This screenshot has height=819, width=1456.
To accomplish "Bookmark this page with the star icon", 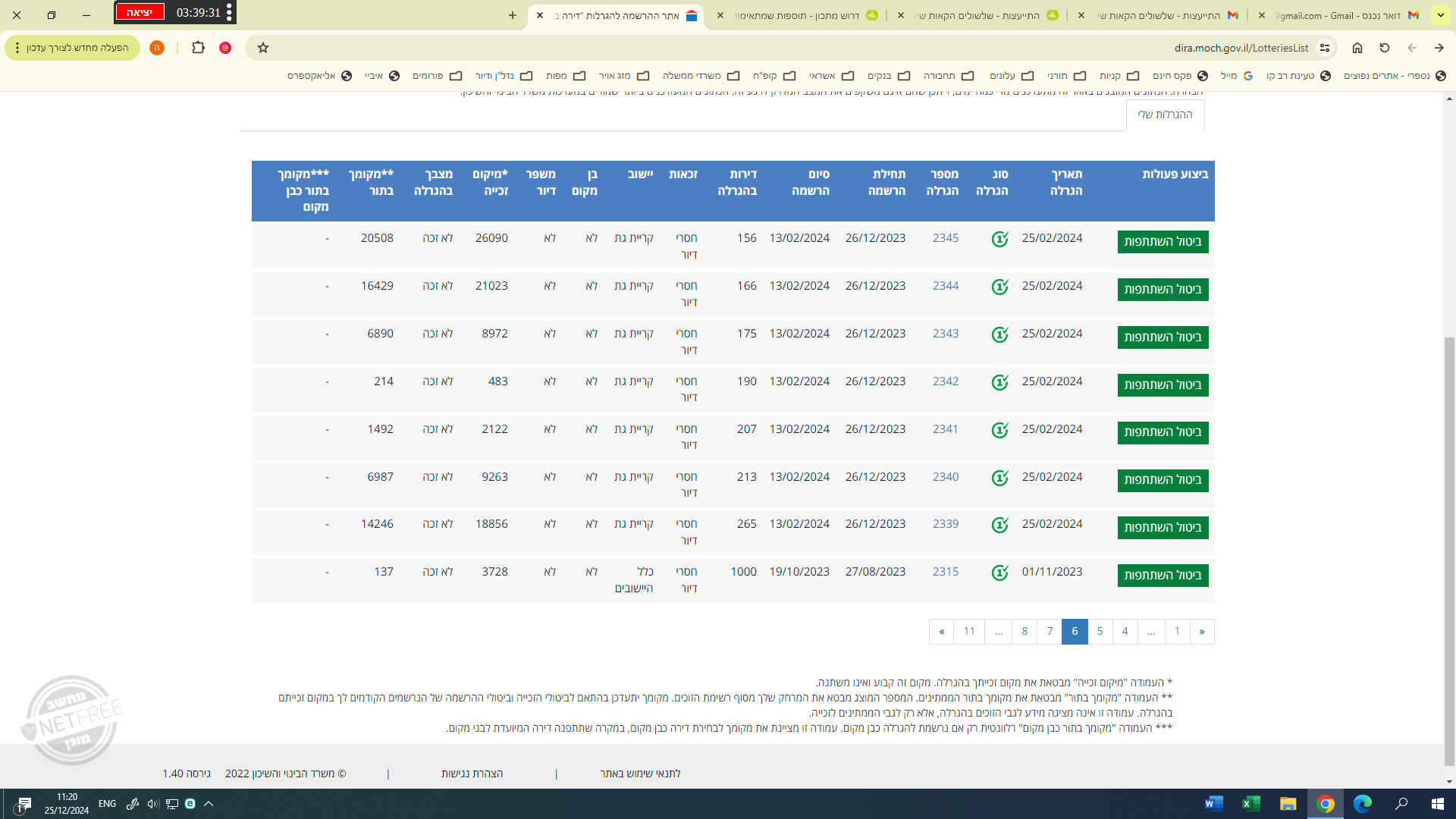I will (263, 48).
